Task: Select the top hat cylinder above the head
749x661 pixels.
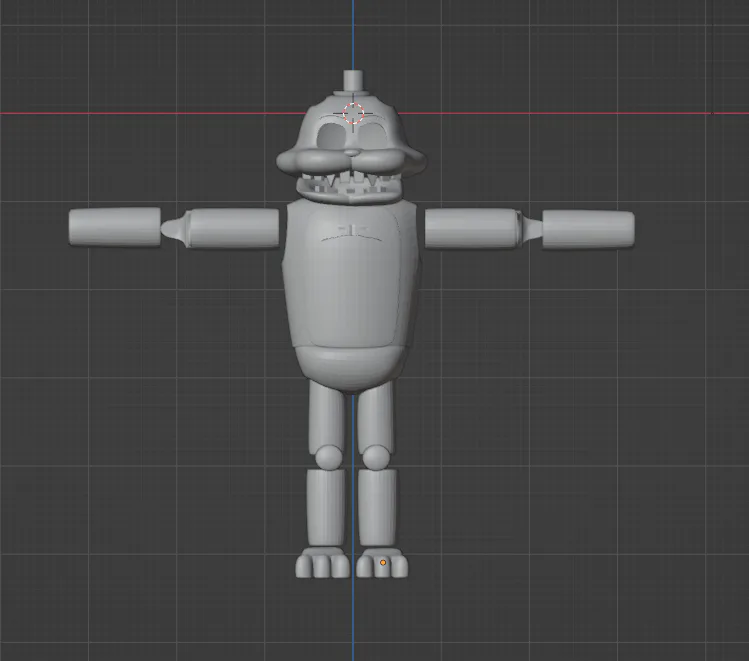Action: (353, 81)
